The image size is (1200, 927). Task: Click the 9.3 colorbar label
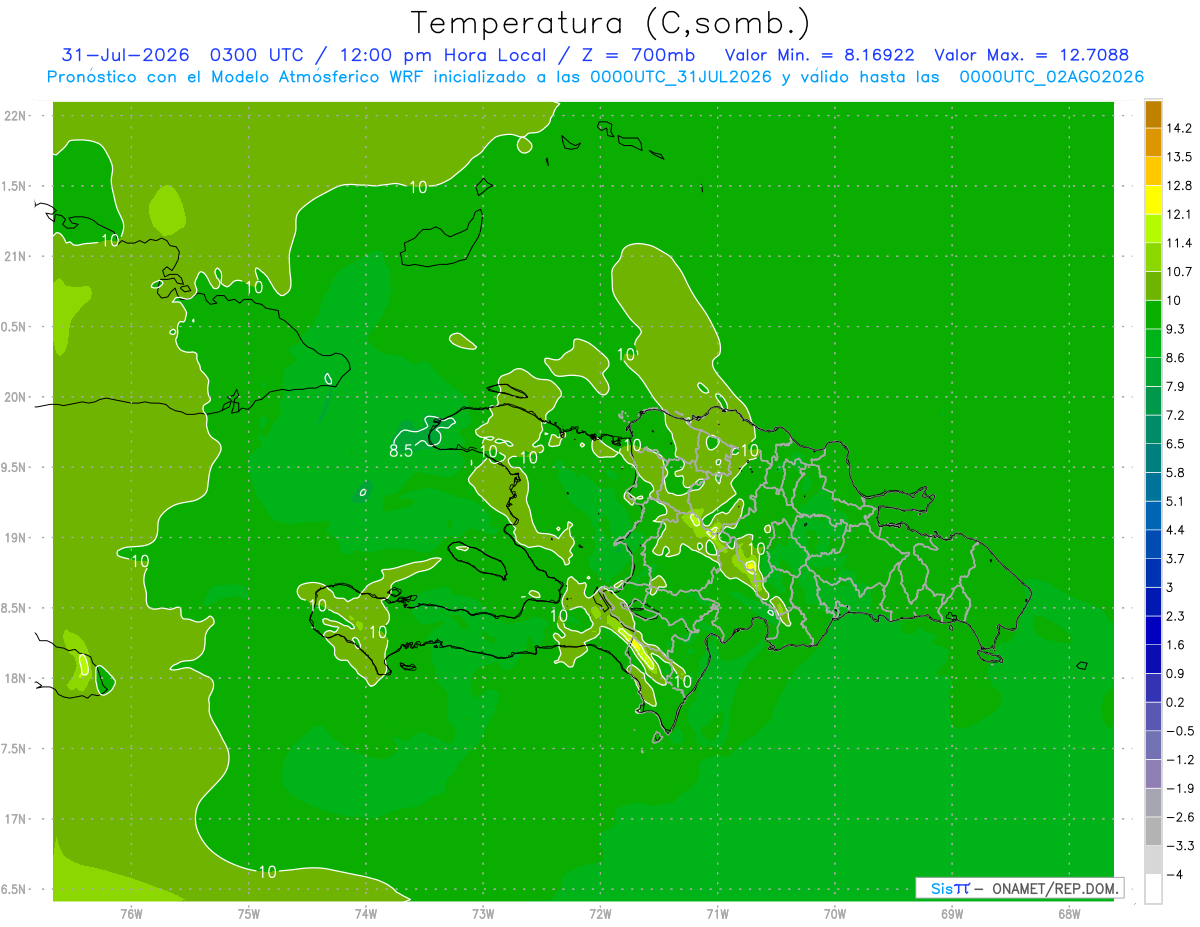point(1176,329)
